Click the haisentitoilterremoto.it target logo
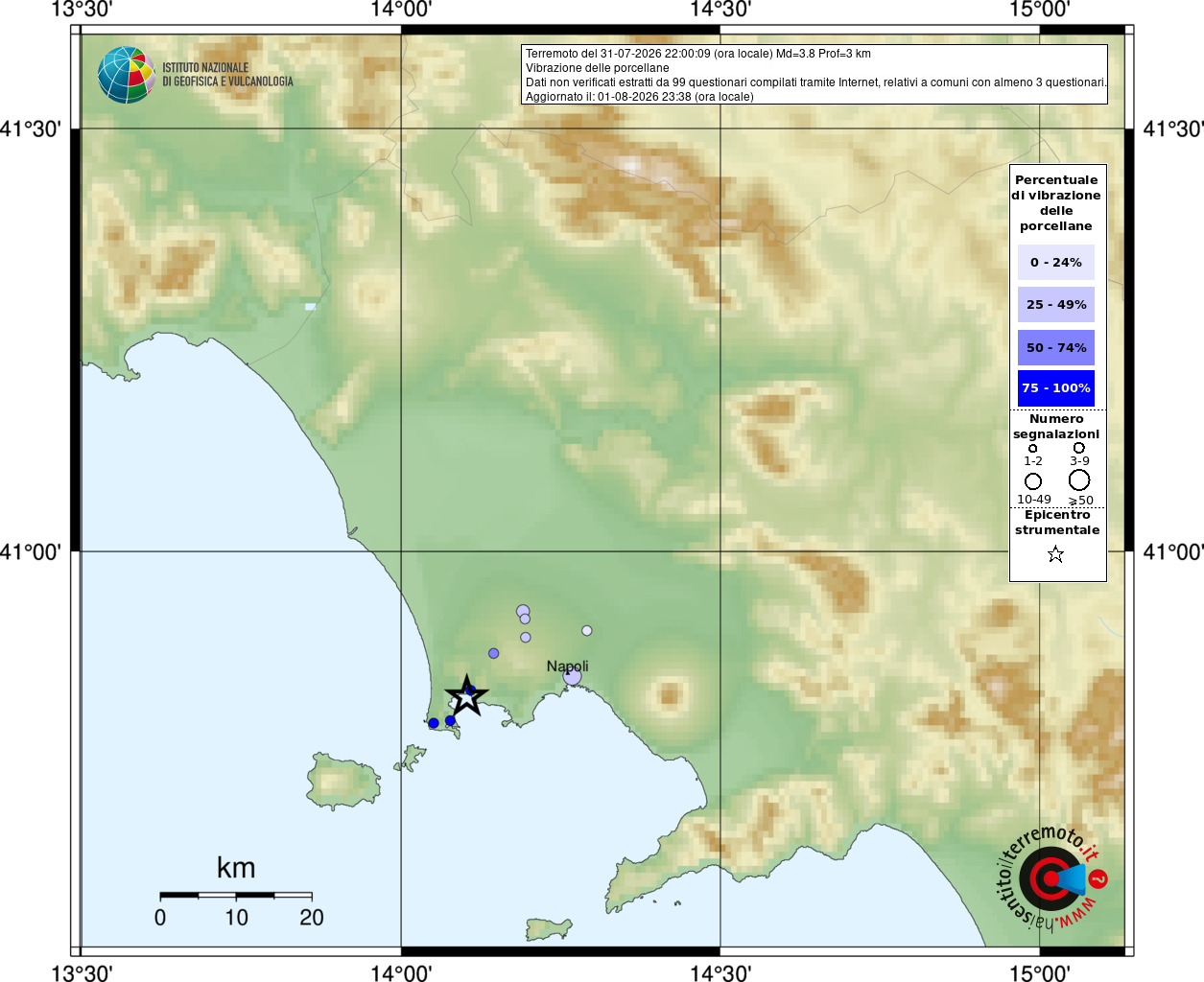The height and width of the screenshot is (982, 1204). 1051,878
